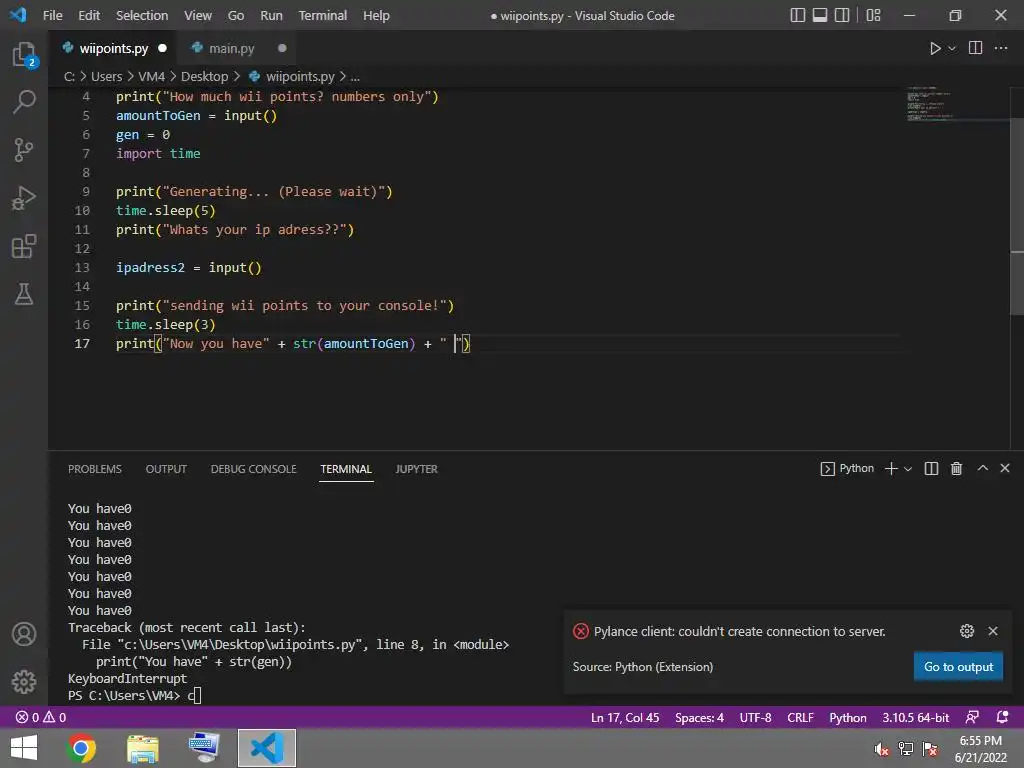Kill the terminal with trash icon
Image resolution: width=1024 pixels, height=768 pixels.
tap(956, 468)
